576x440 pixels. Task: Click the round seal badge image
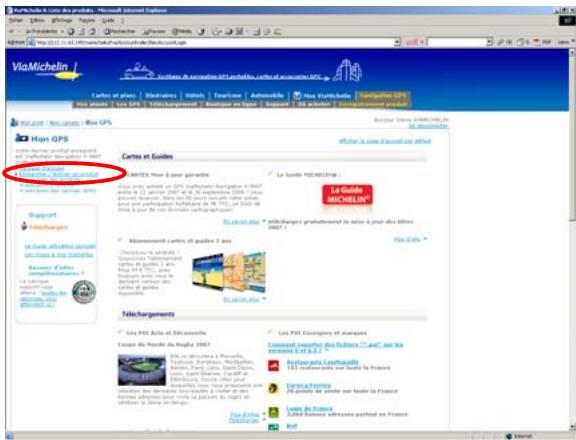click(84, 292)
